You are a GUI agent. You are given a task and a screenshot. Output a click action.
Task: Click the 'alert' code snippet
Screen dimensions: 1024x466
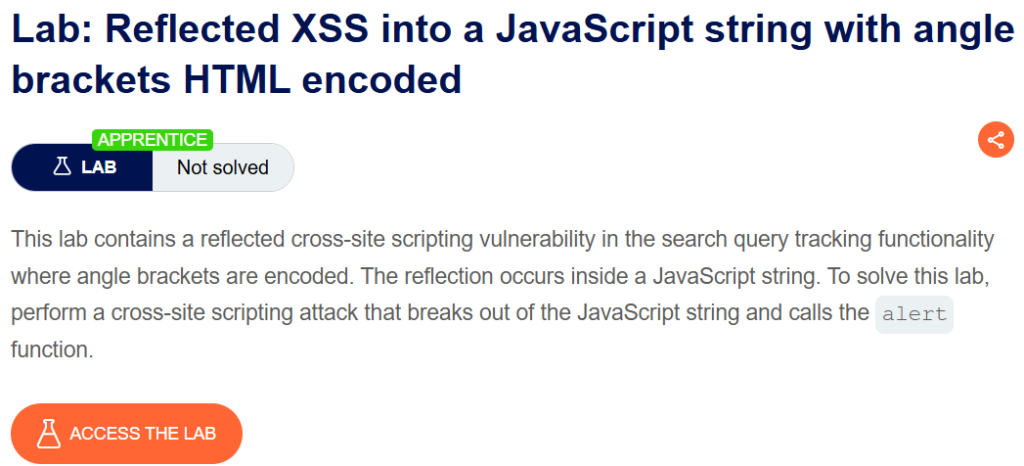coord(914,314)
